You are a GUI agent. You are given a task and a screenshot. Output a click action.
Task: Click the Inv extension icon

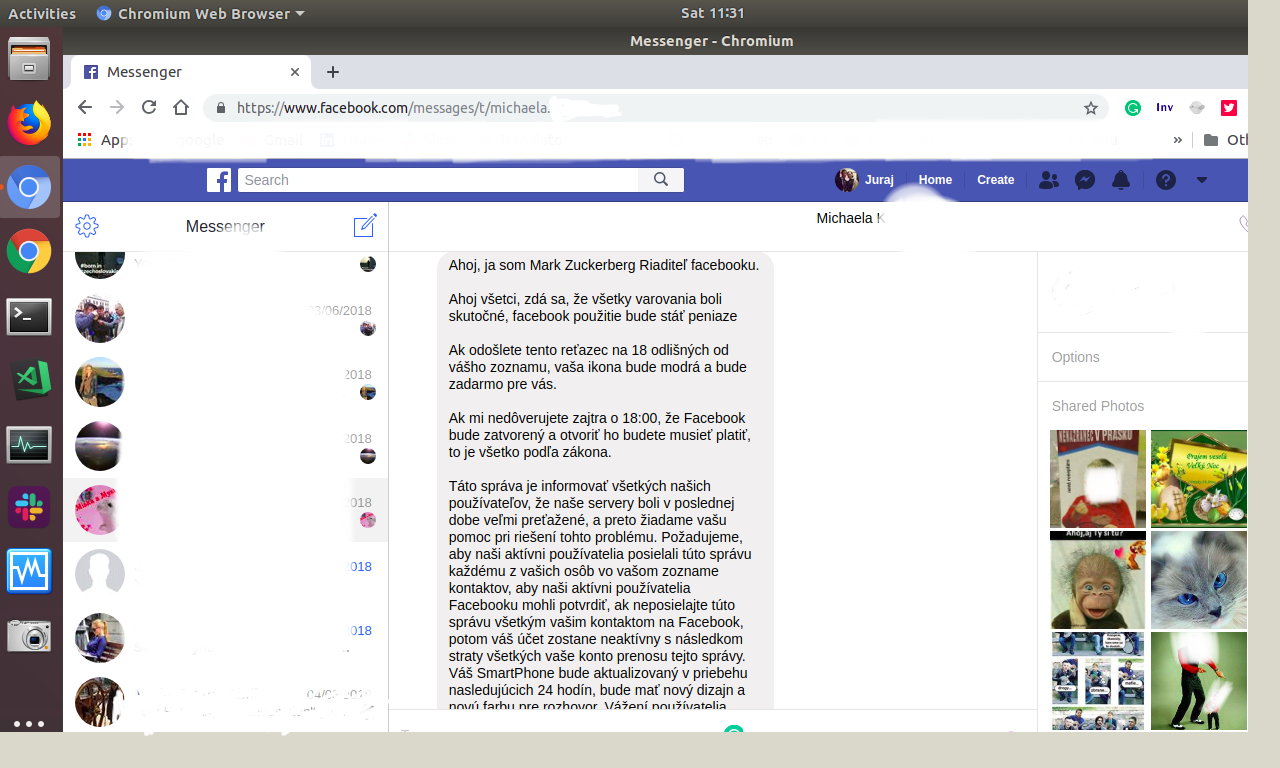tap(1164, 107)
